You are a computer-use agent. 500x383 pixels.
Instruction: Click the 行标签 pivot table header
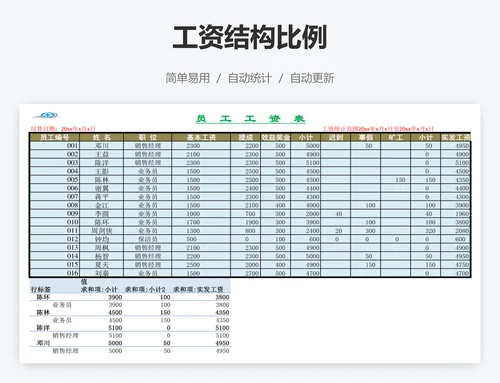tap(41, 289)
